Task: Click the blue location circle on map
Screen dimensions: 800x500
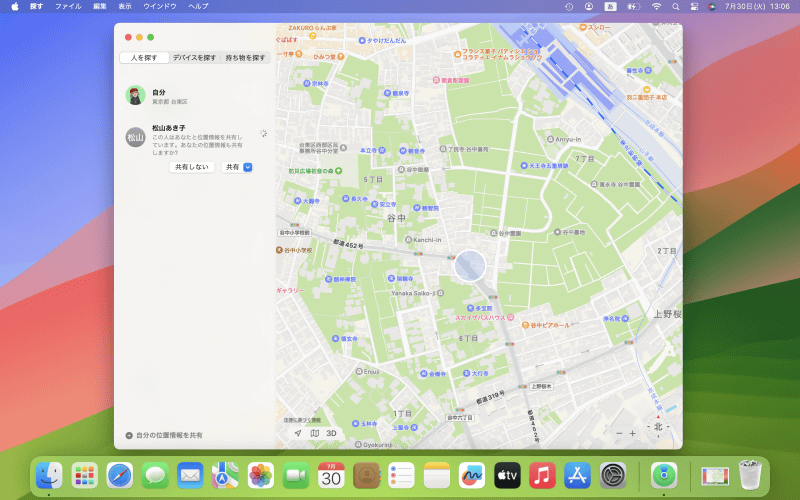Action: 470,265
